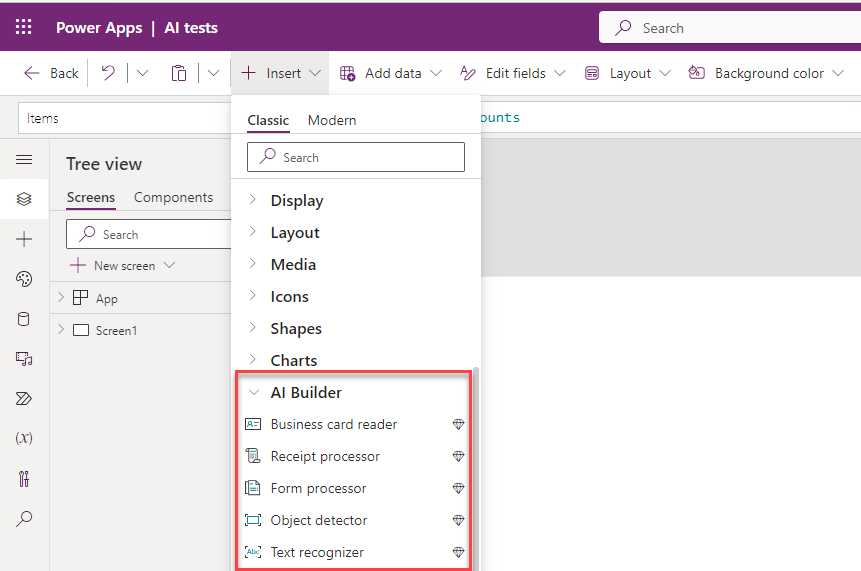The image size is (861, 571).
Task: Click the Search magnifier icon in sidebar
Action: tap(24, 519)
